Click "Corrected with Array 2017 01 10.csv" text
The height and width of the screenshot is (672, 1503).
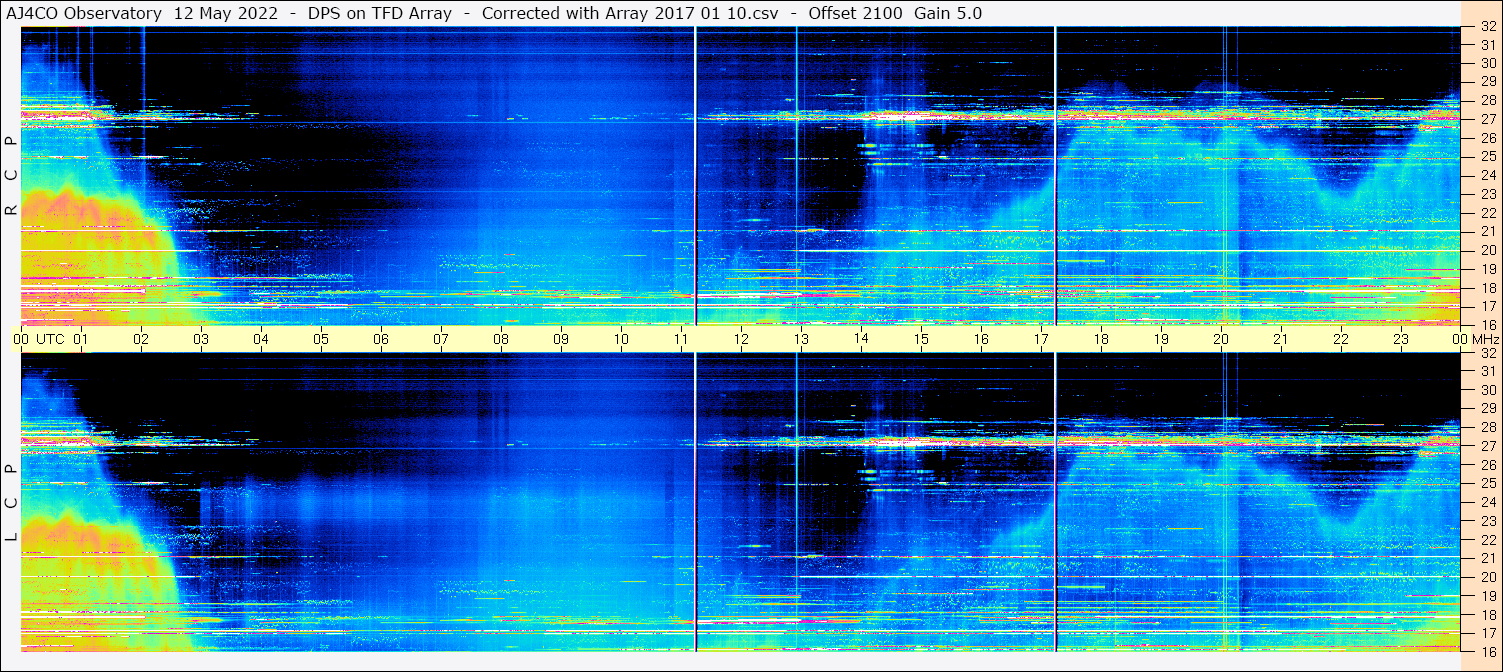click(632, 13)
